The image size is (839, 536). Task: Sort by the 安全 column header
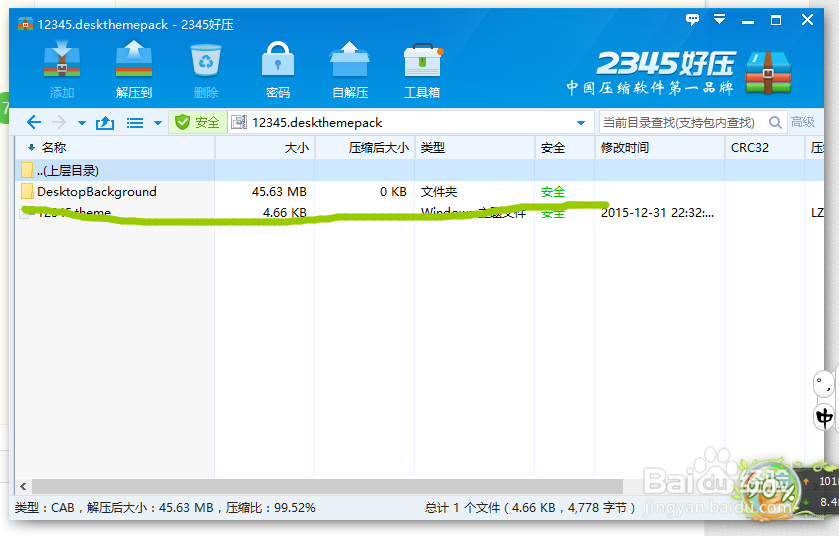[x=565, y=148]
